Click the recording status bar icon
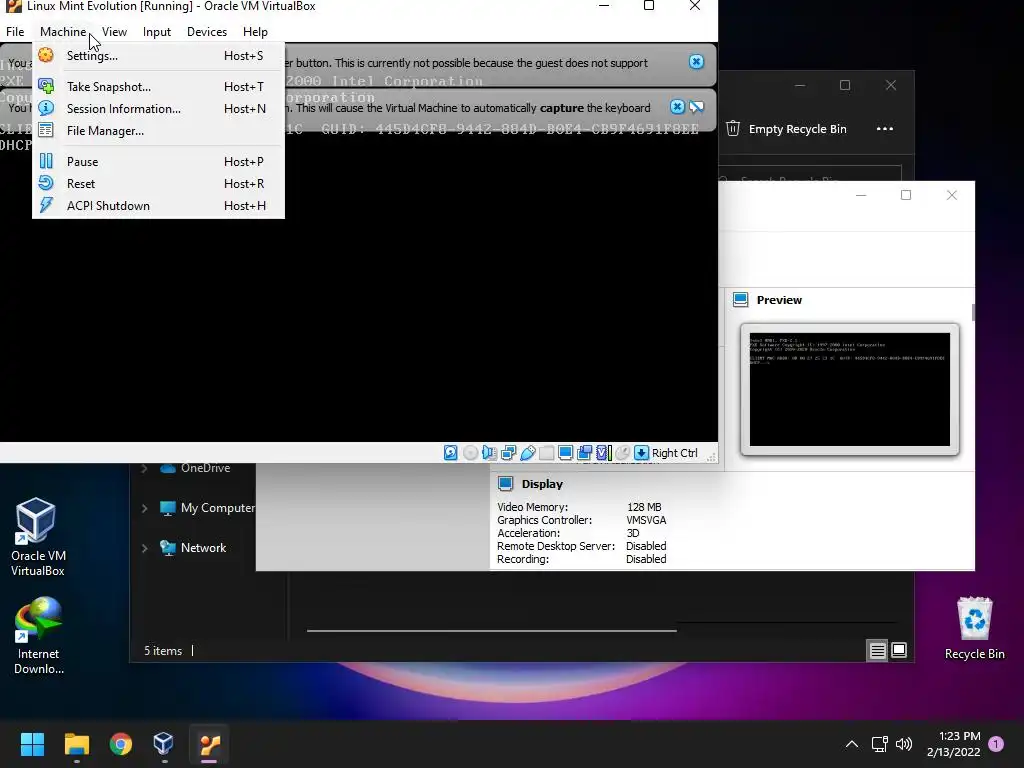This screenshot has height=768, width=1024. click(x=584, y=453)
